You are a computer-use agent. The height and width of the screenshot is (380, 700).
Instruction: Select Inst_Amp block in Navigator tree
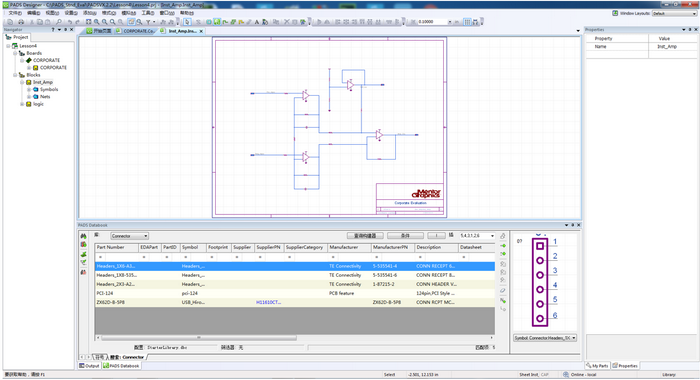tap(43, 82)
